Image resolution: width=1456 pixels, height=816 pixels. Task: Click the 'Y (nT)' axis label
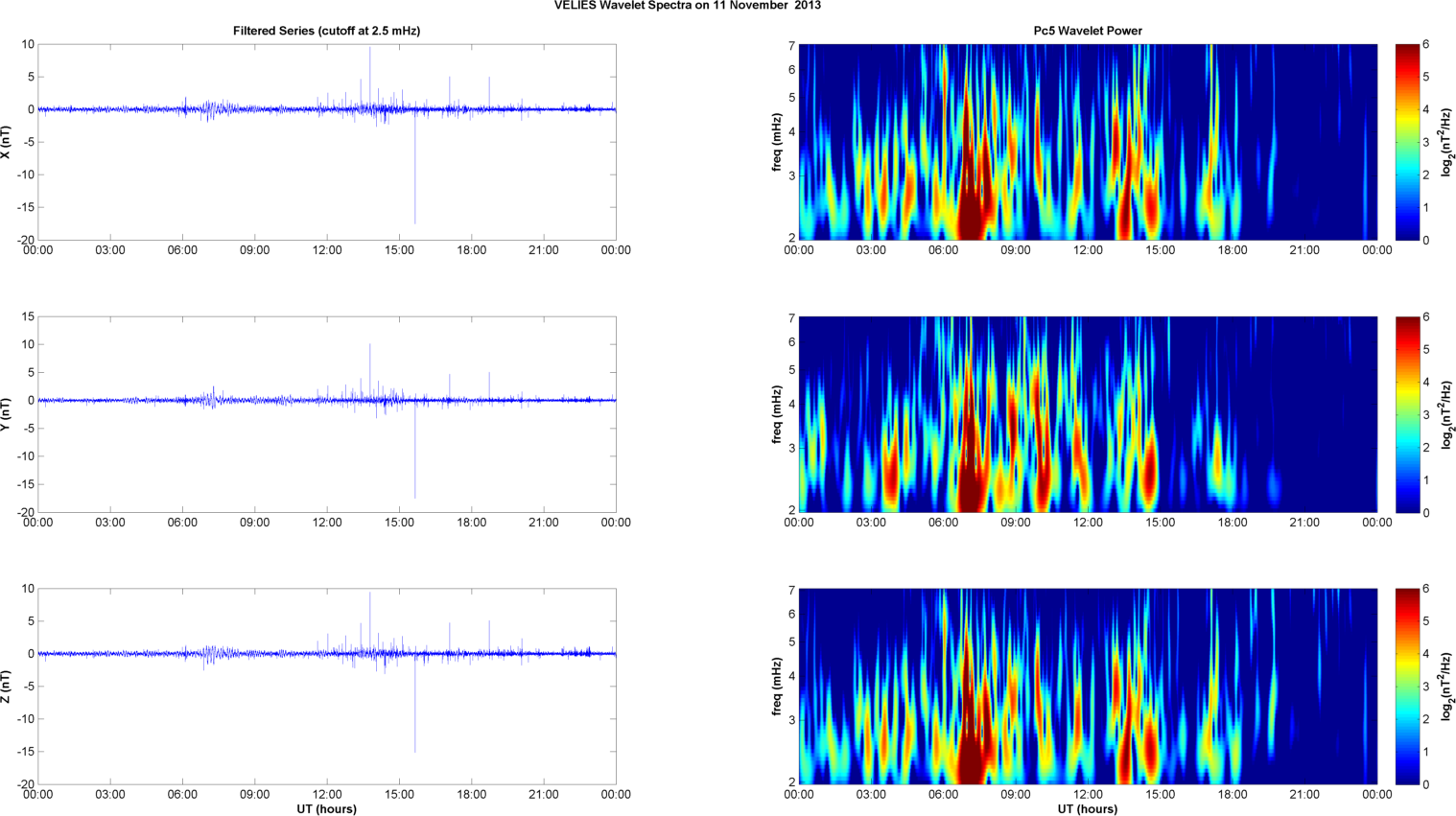click(x=7, y=414)
